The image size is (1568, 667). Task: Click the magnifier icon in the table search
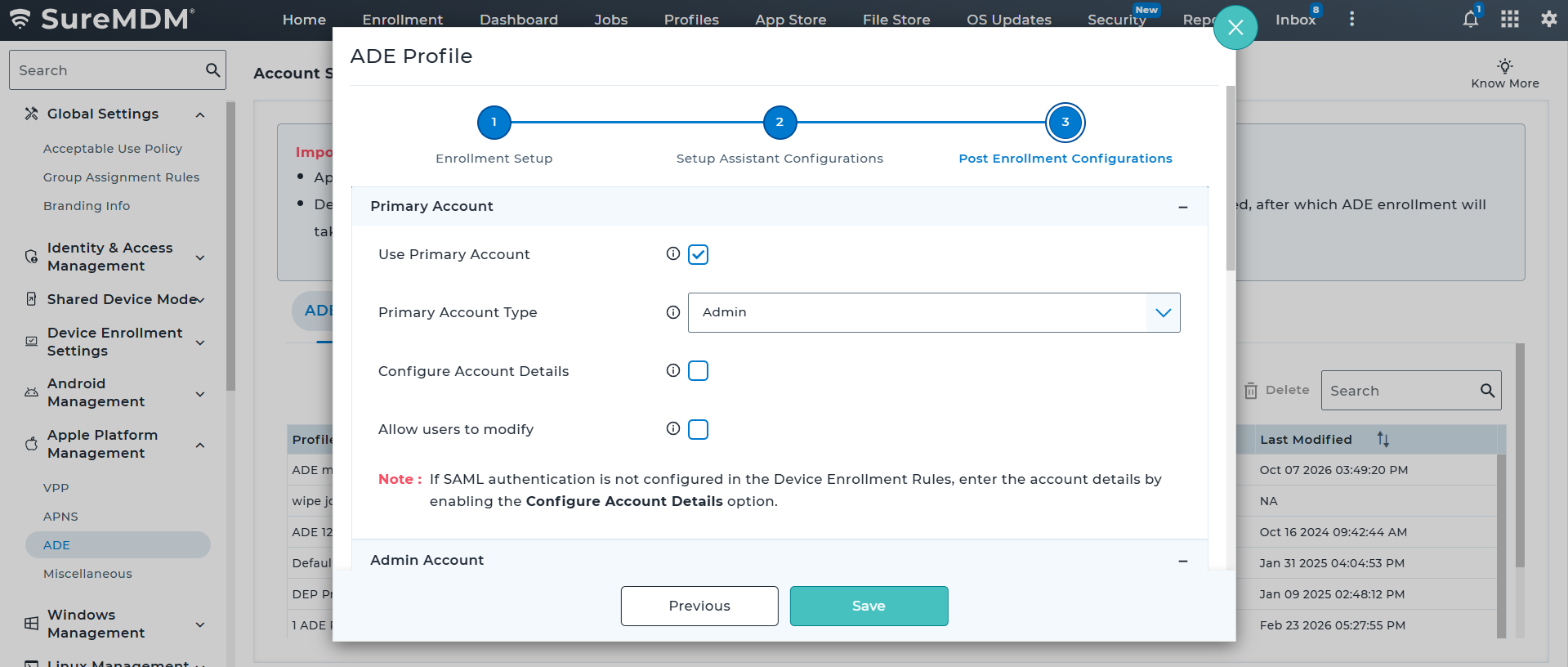[x=1488, y=391]
